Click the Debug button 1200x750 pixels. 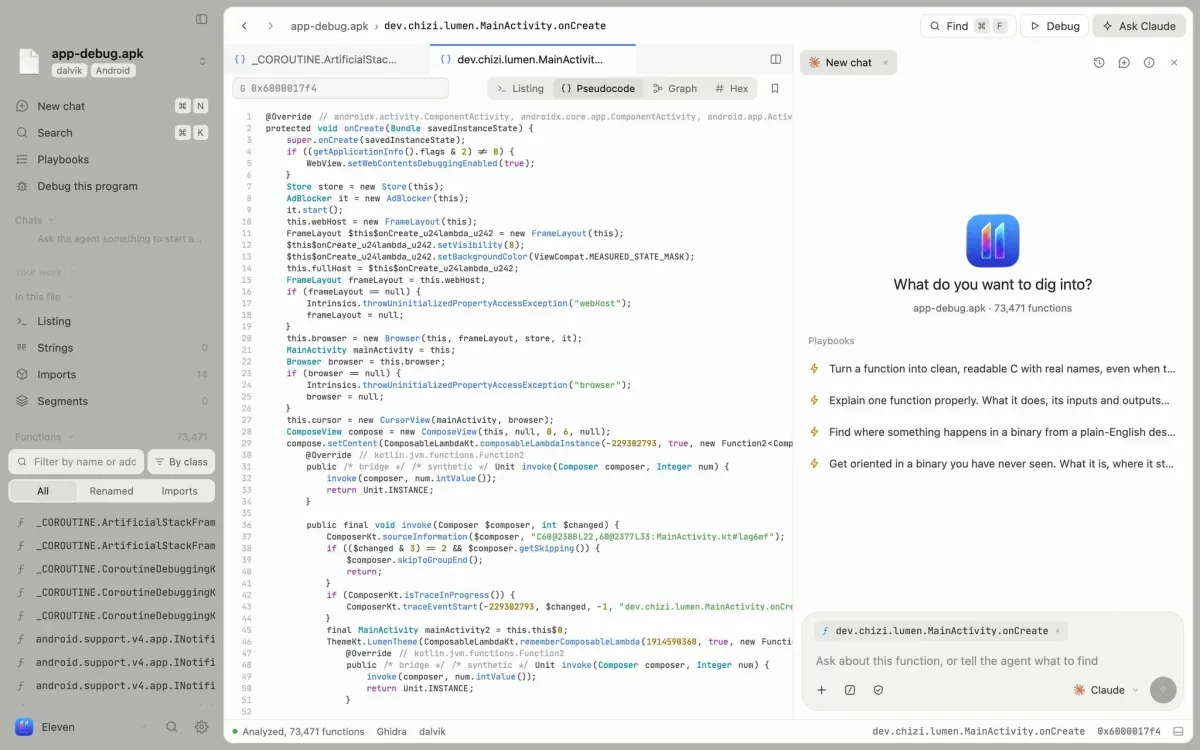[1054, 26]
